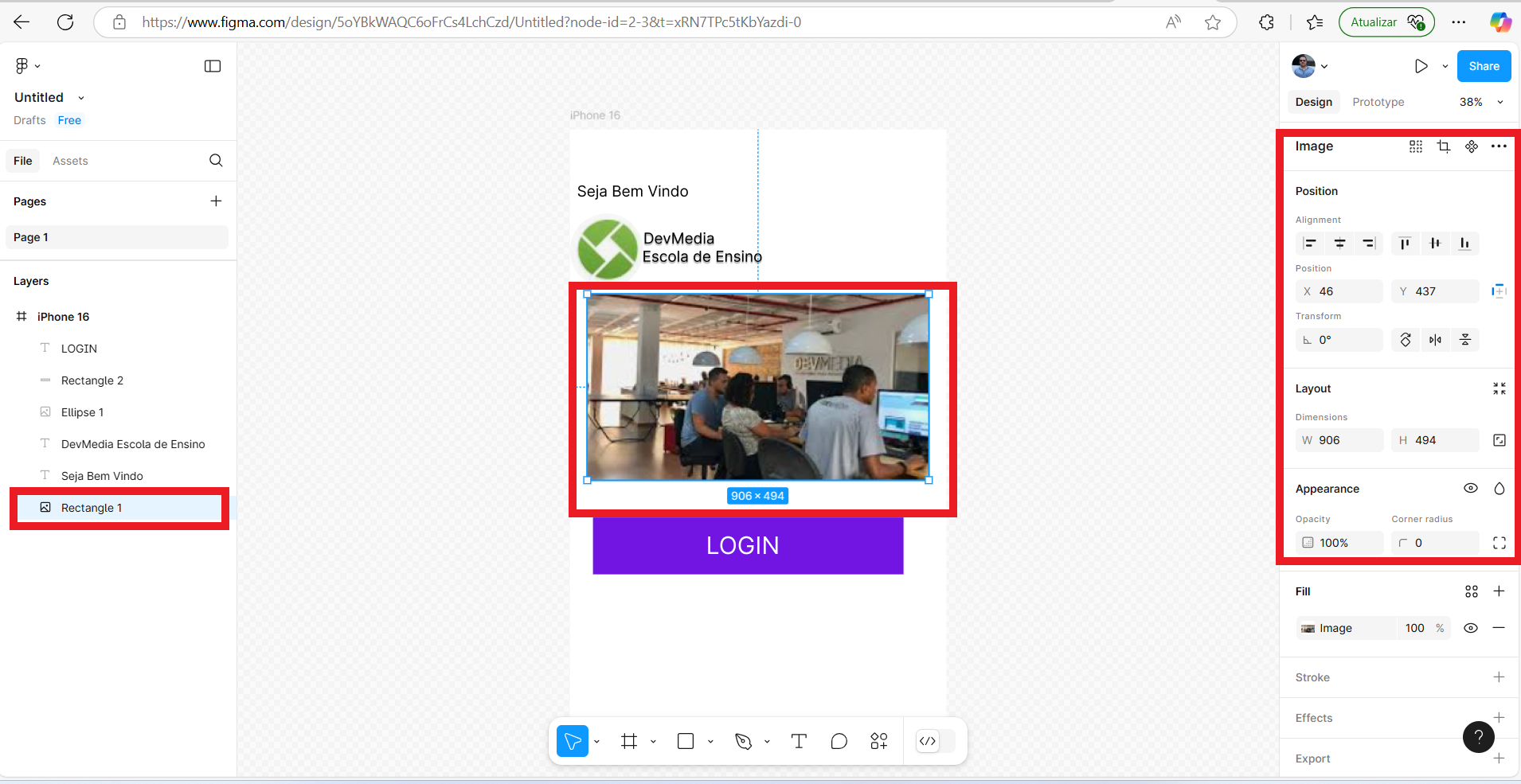Click the search icon in File panel
The height and width of the screenshot is (784, 1521).
pyautogui.click(x=216, y=161)
